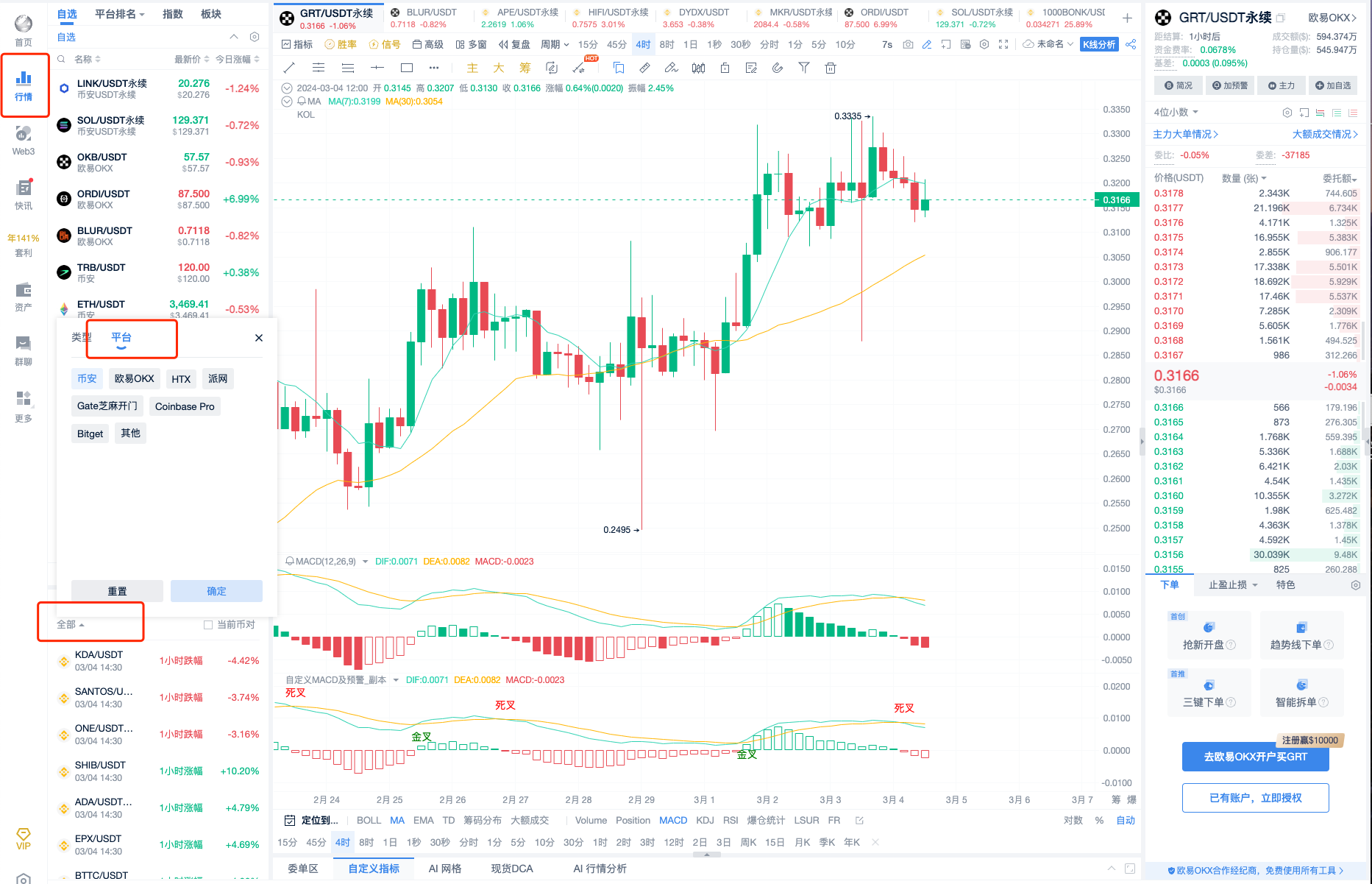
Task: Open 自定义MACD及预警_副本 dropdown arrow
Action: (396, 680)
